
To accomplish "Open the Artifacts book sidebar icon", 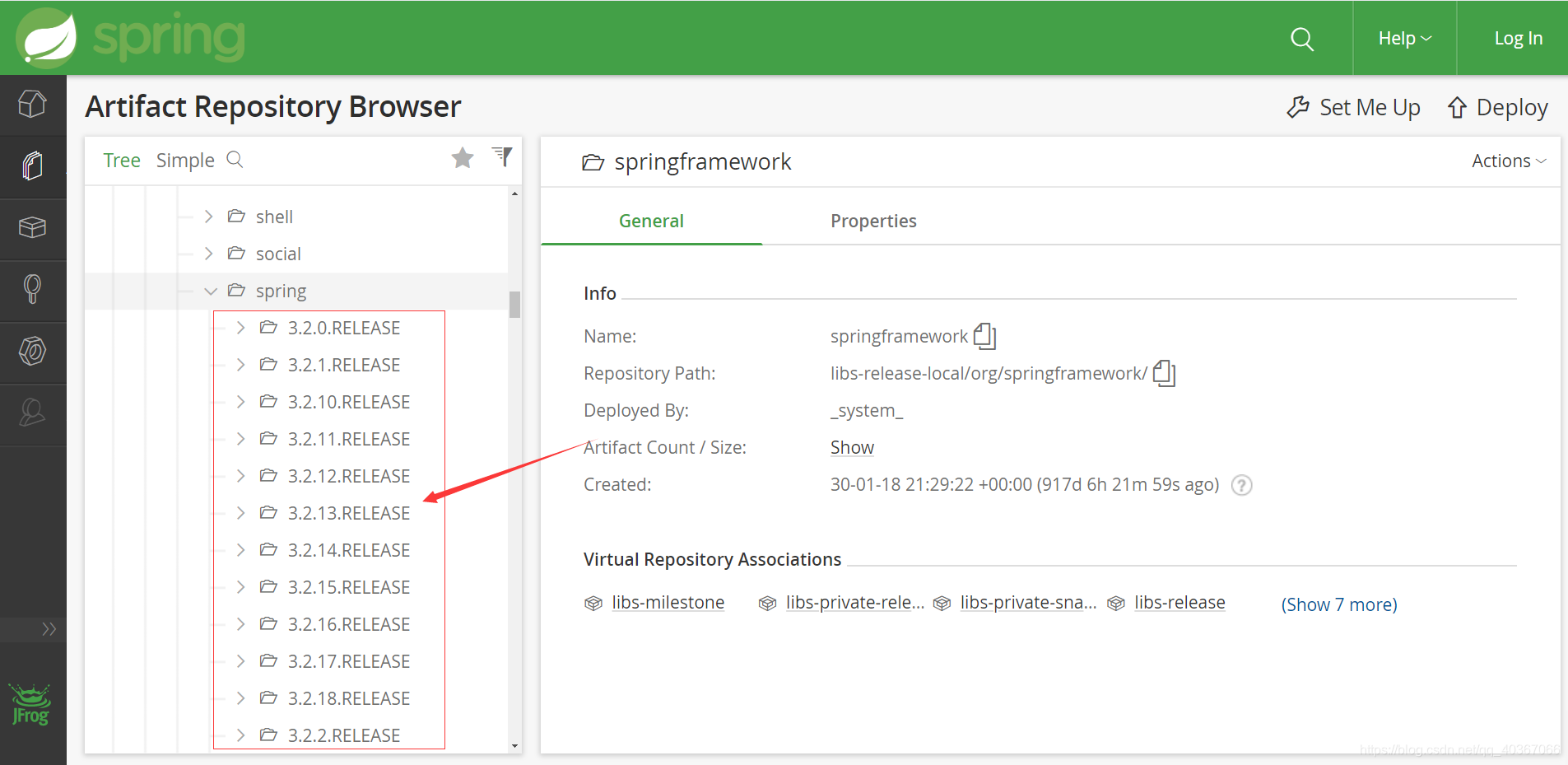I will pos(32,166).
